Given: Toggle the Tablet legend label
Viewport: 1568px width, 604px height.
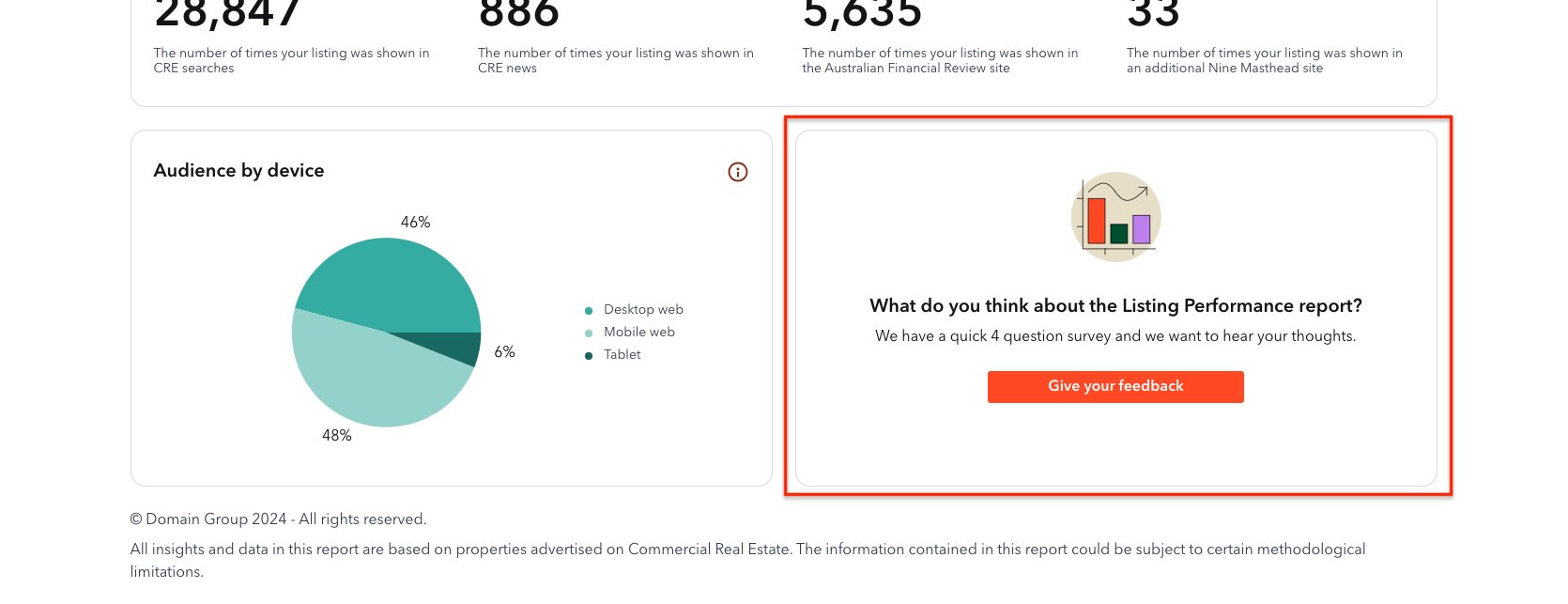Looking at the screenshot, I should coord(623,354).
